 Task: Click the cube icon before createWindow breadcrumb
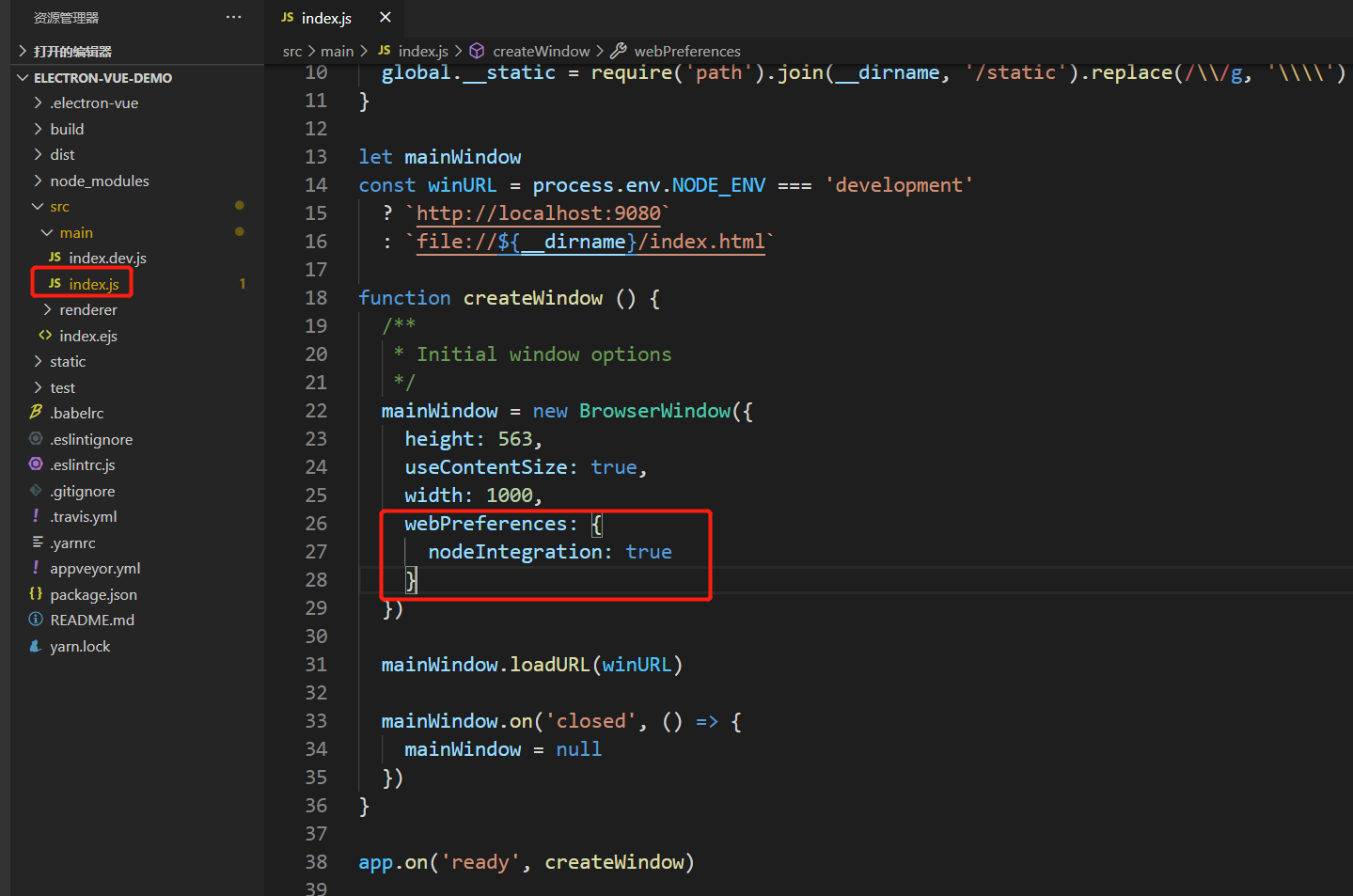pos(477,51)
